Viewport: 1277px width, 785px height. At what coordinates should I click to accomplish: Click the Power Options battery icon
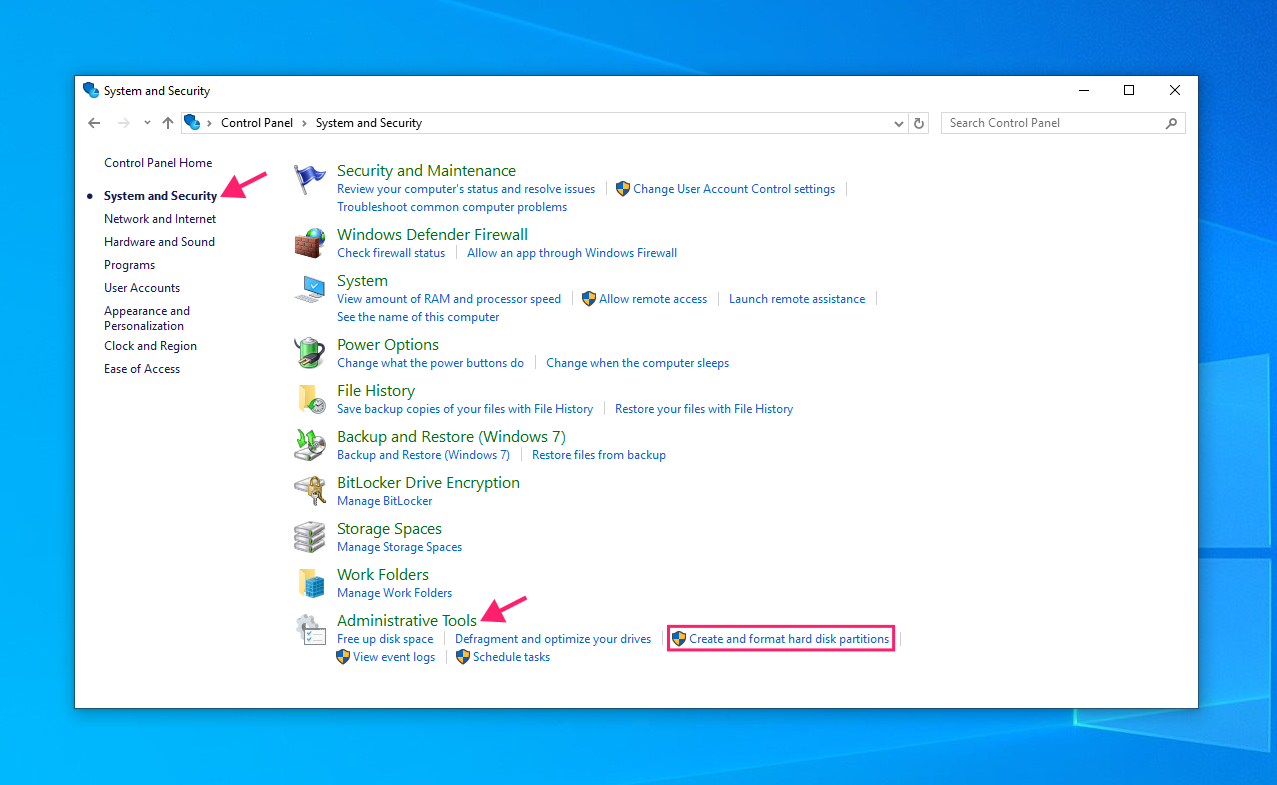(310, 353)
